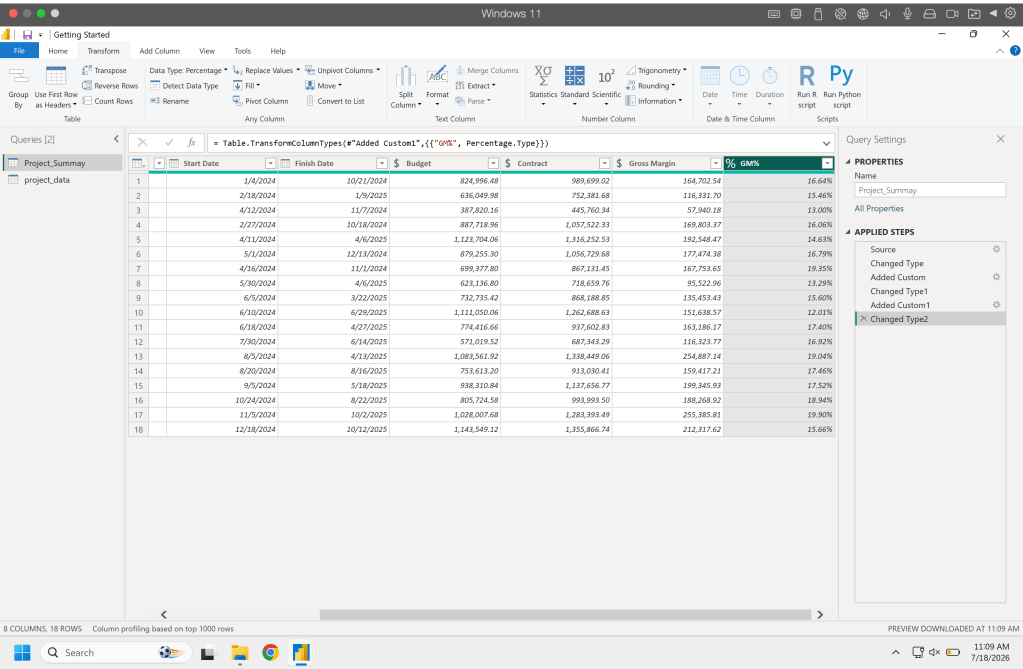Open the Split Column tool
The height and width of the screenshot is (669, 1023).
(406, 87)
